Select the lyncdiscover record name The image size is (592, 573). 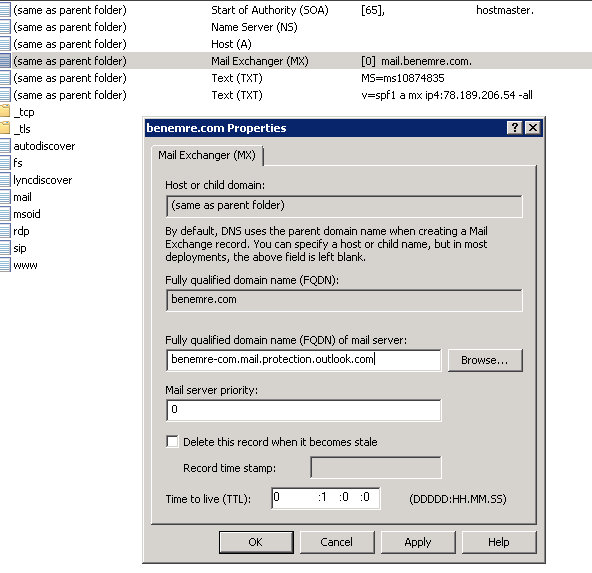43,180
